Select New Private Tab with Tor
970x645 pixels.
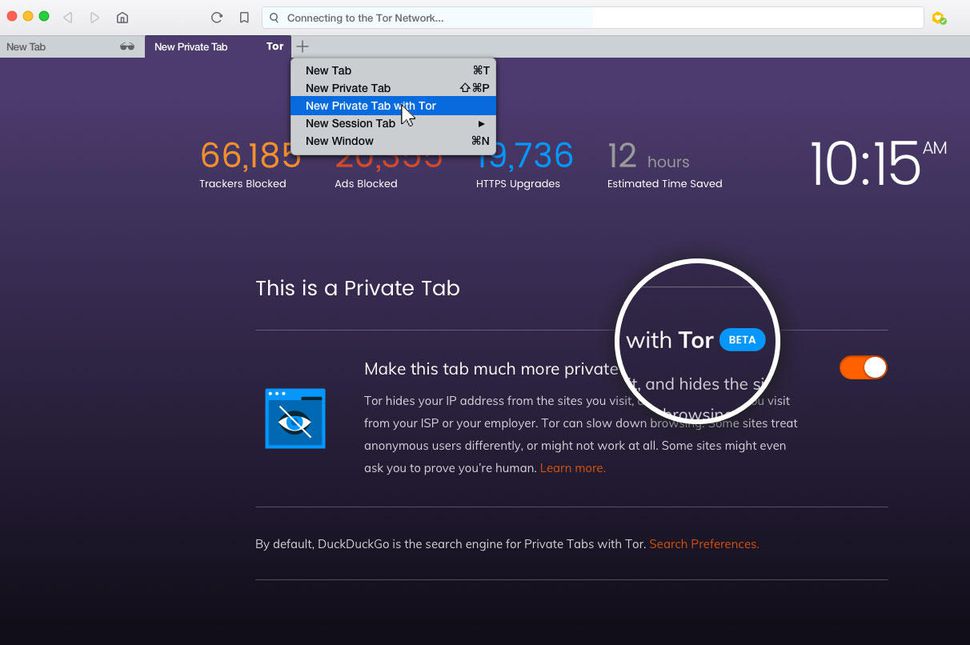click(370, 105)
